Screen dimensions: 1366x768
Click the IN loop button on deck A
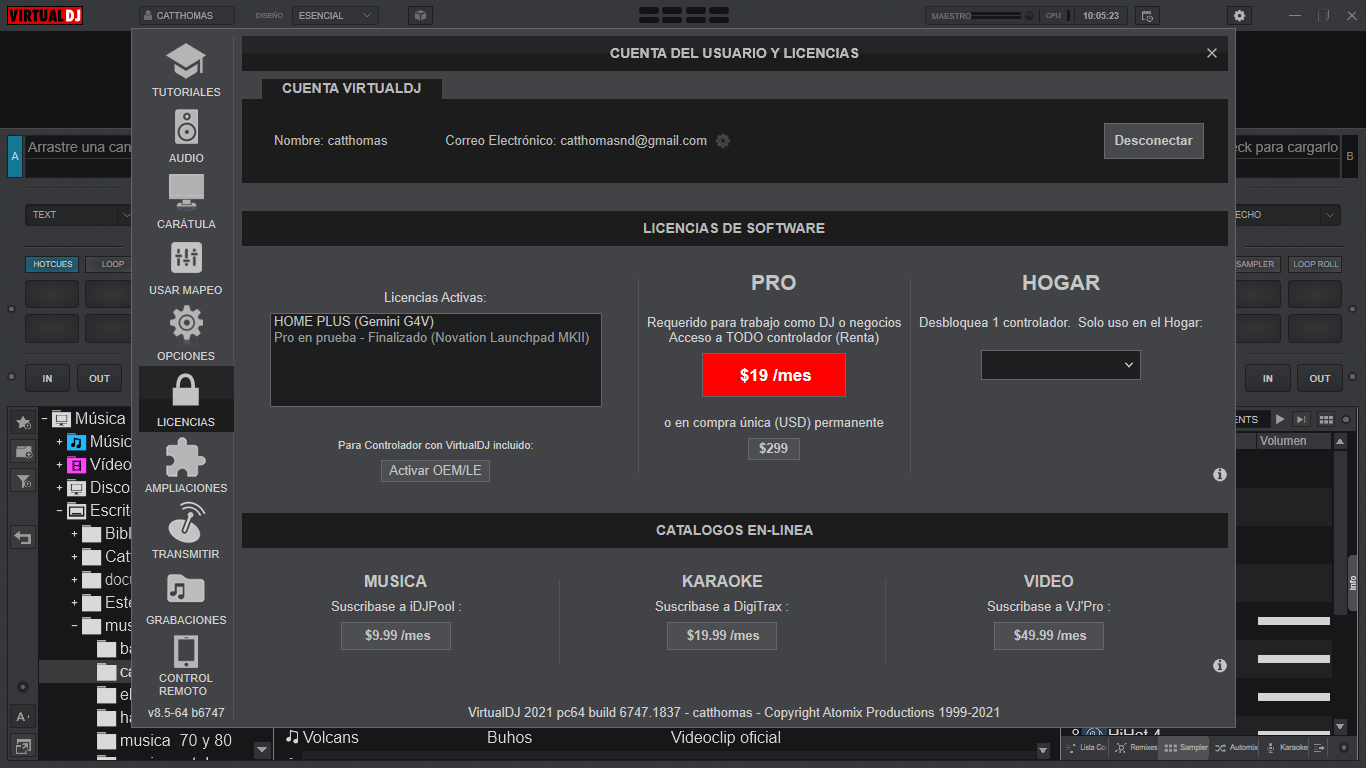47,378
